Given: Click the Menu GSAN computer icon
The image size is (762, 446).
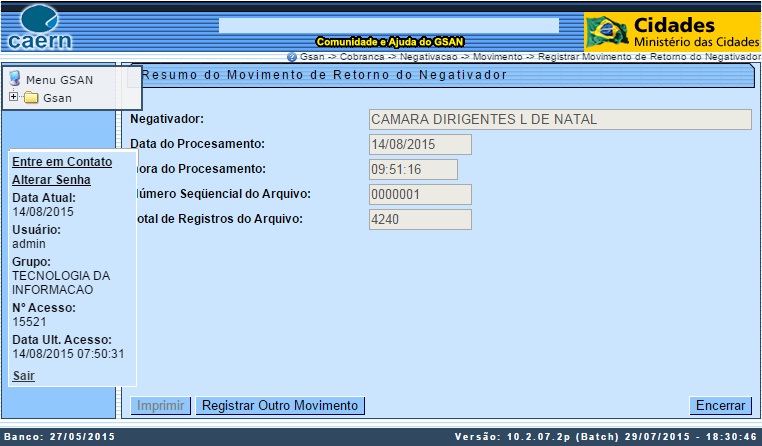Looking at the screenshot, I should pyautogui.click(x=15, y=79).
